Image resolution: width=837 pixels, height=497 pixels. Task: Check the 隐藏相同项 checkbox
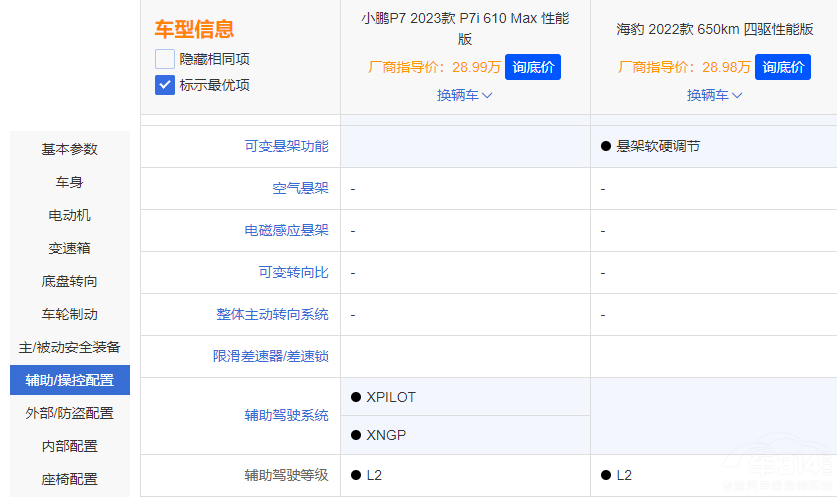(165, 59)
